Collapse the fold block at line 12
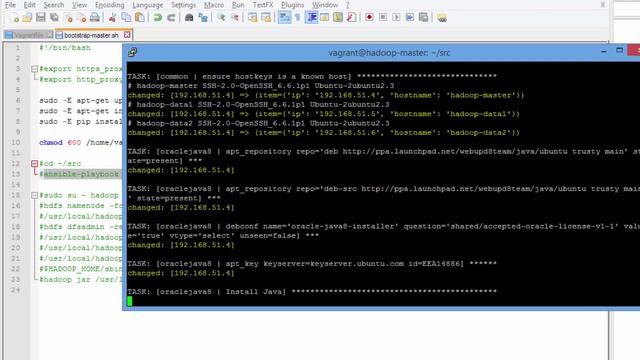This screenshot has width=640, height=360. [35, 164]
